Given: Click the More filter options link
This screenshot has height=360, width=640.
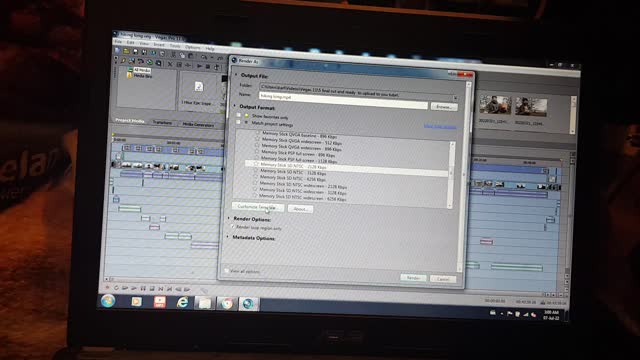Looking at the screenshot, I should [x=440, y=126].
